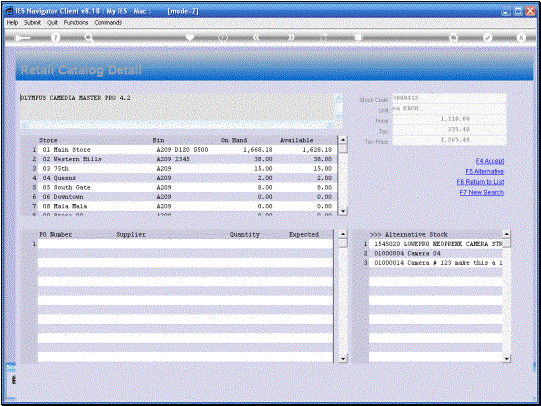
Task: Click the On Hand value 1,668.18
Action: (x=257, y=150)
